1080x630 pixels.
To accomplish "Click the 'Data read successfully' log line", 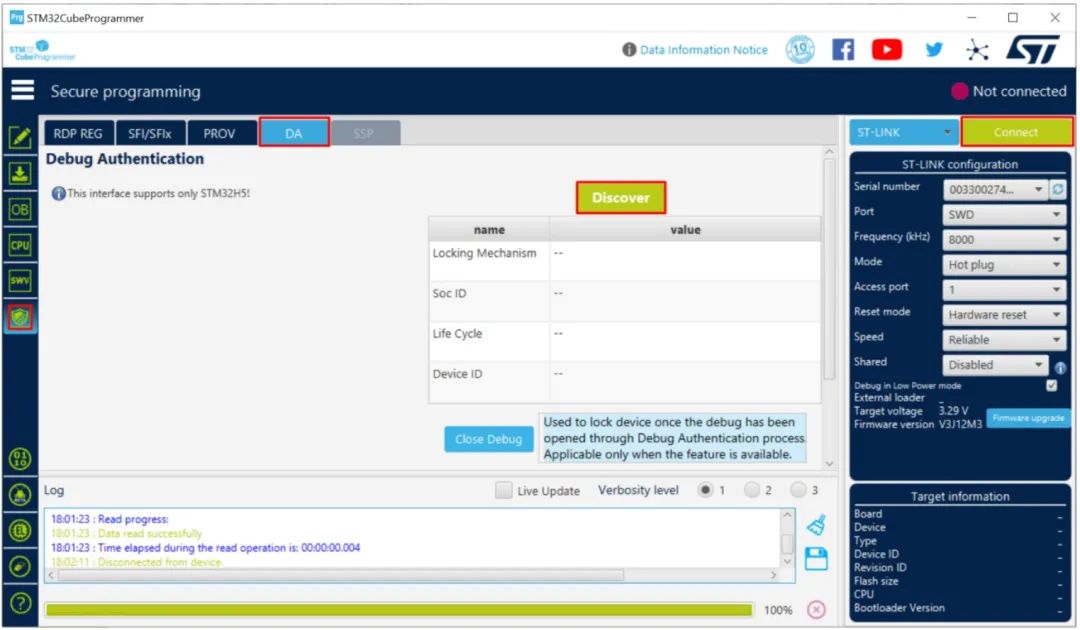I will [126, 534].
